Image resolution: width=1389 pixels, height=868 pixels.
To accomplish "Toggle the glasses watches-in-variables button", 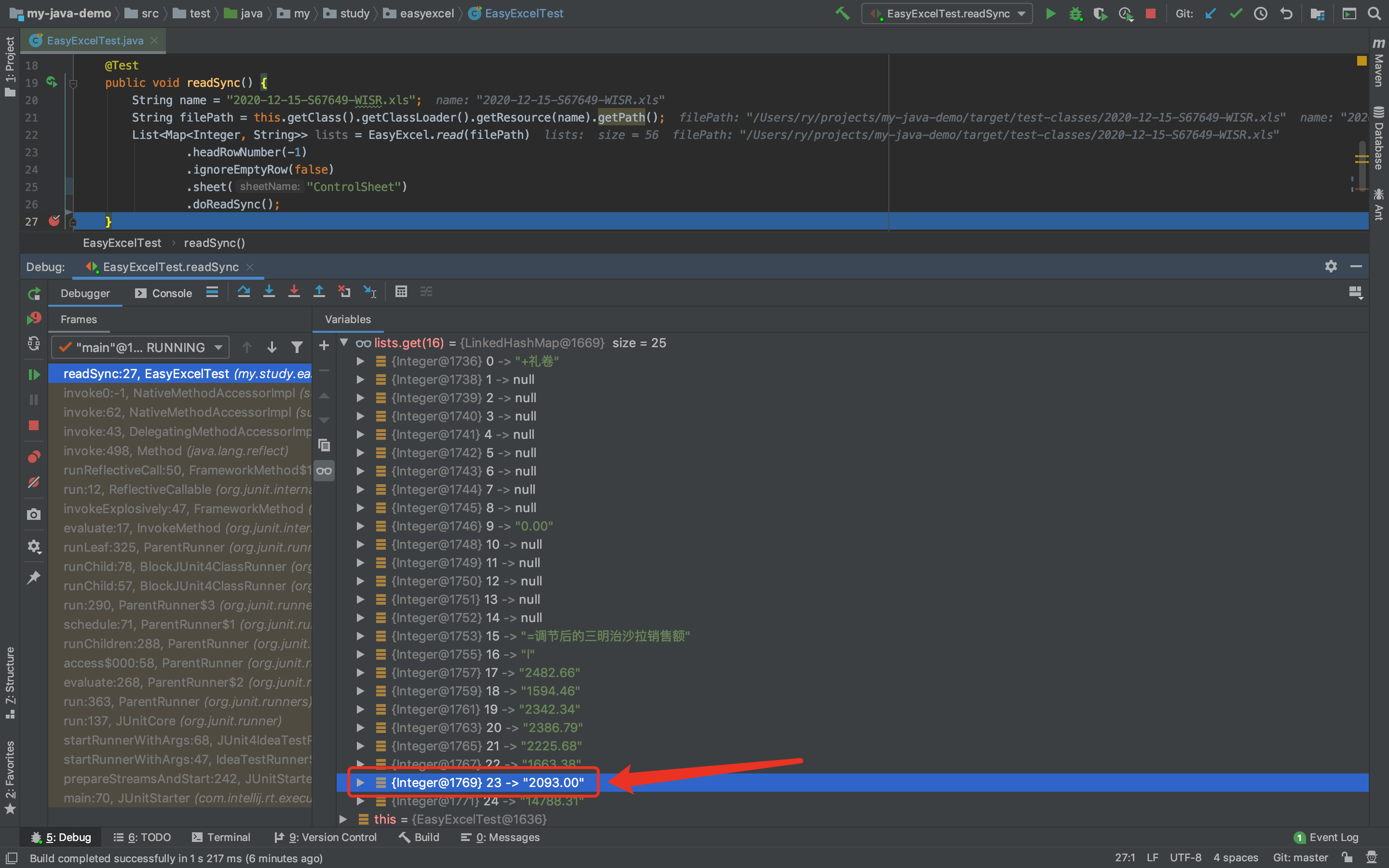I will [324, 471].
